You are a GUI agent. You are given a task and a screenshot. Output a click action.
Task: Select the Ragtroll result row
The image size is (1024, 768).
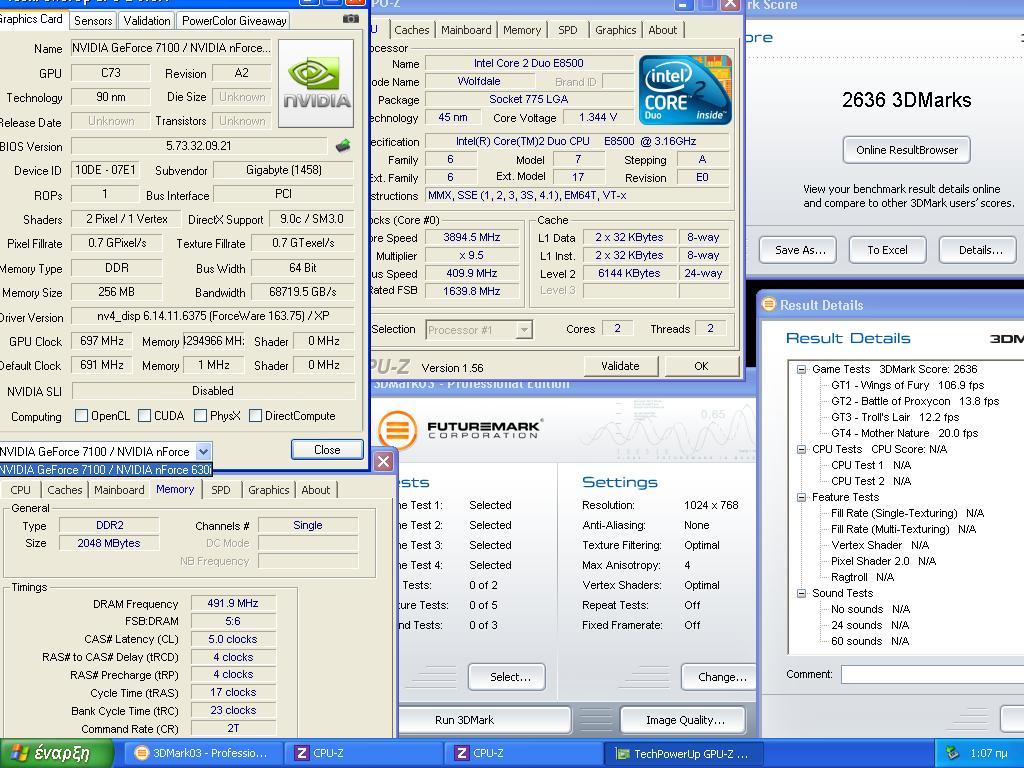[862, 577]
